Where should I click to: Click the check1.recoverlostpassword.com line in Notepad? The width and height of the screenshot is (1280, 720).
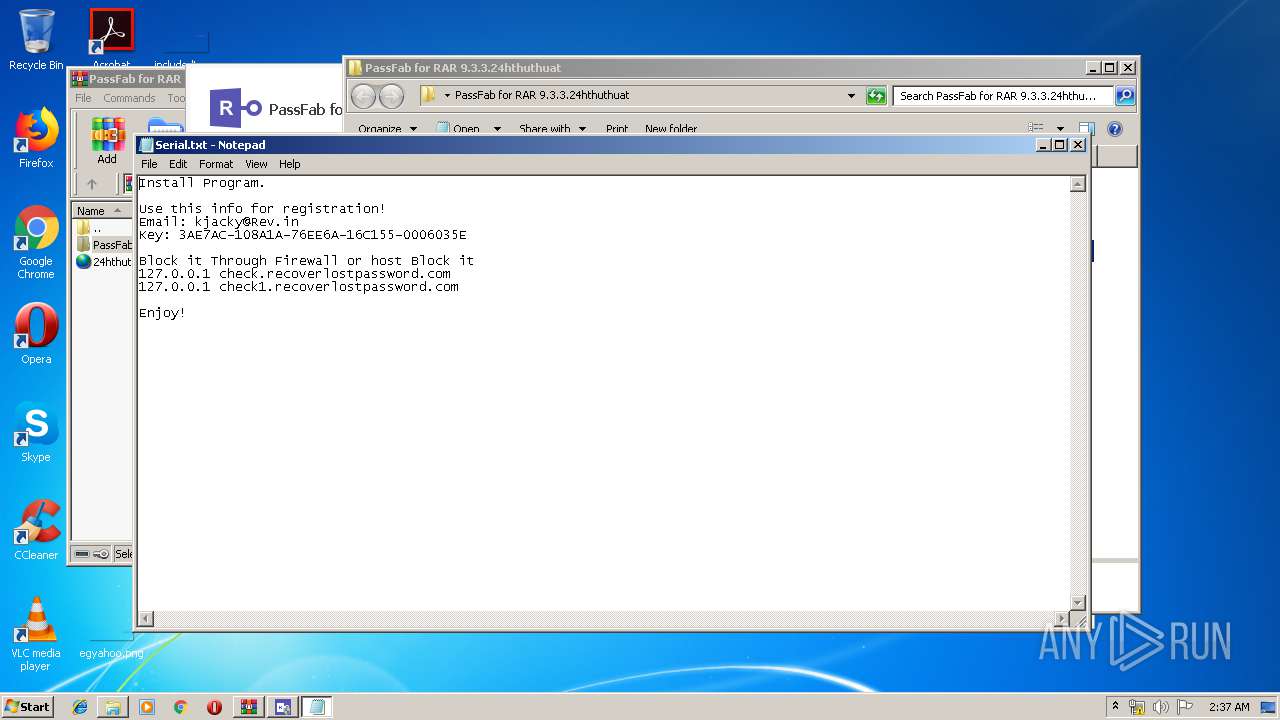(299, 287)
